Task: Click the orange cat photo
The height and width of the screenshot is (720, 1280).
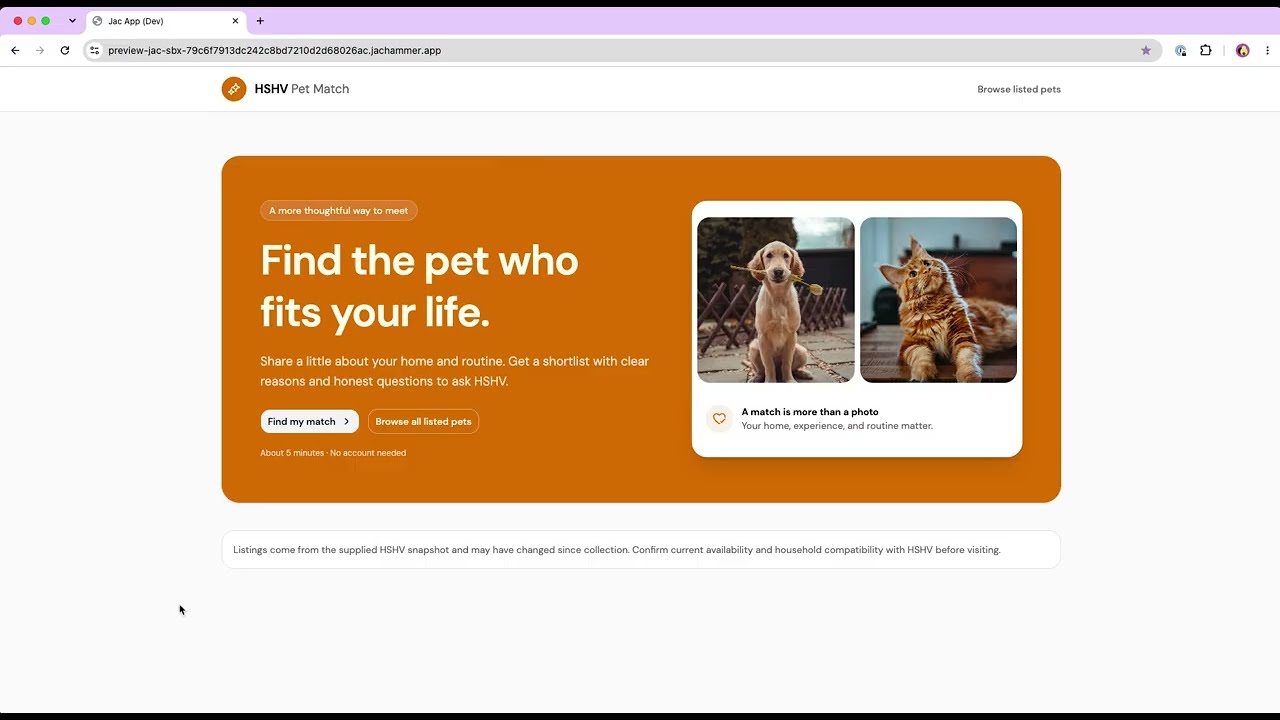Action: (938, 300)
